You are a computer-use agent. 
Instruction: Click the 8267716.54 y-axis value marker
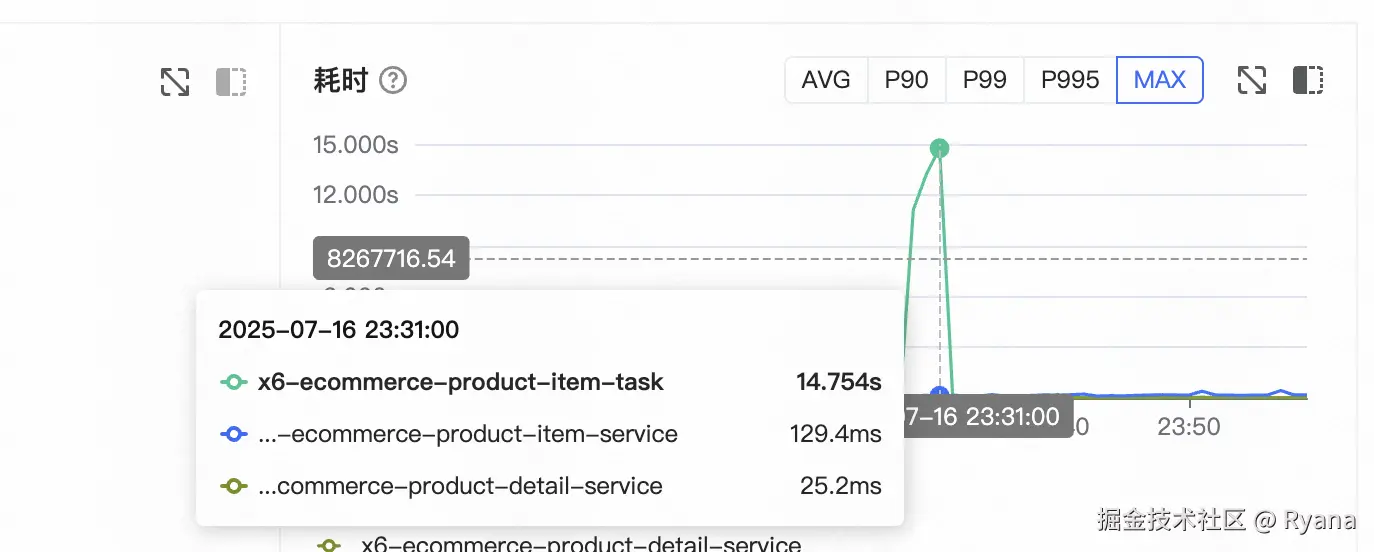(x=391, y=259)
